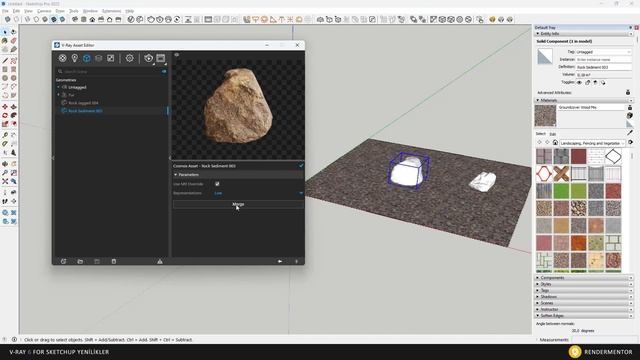The image size is (640, 360).
Task: Select the Move tool in left toolbar
Action: coord(5,107)
